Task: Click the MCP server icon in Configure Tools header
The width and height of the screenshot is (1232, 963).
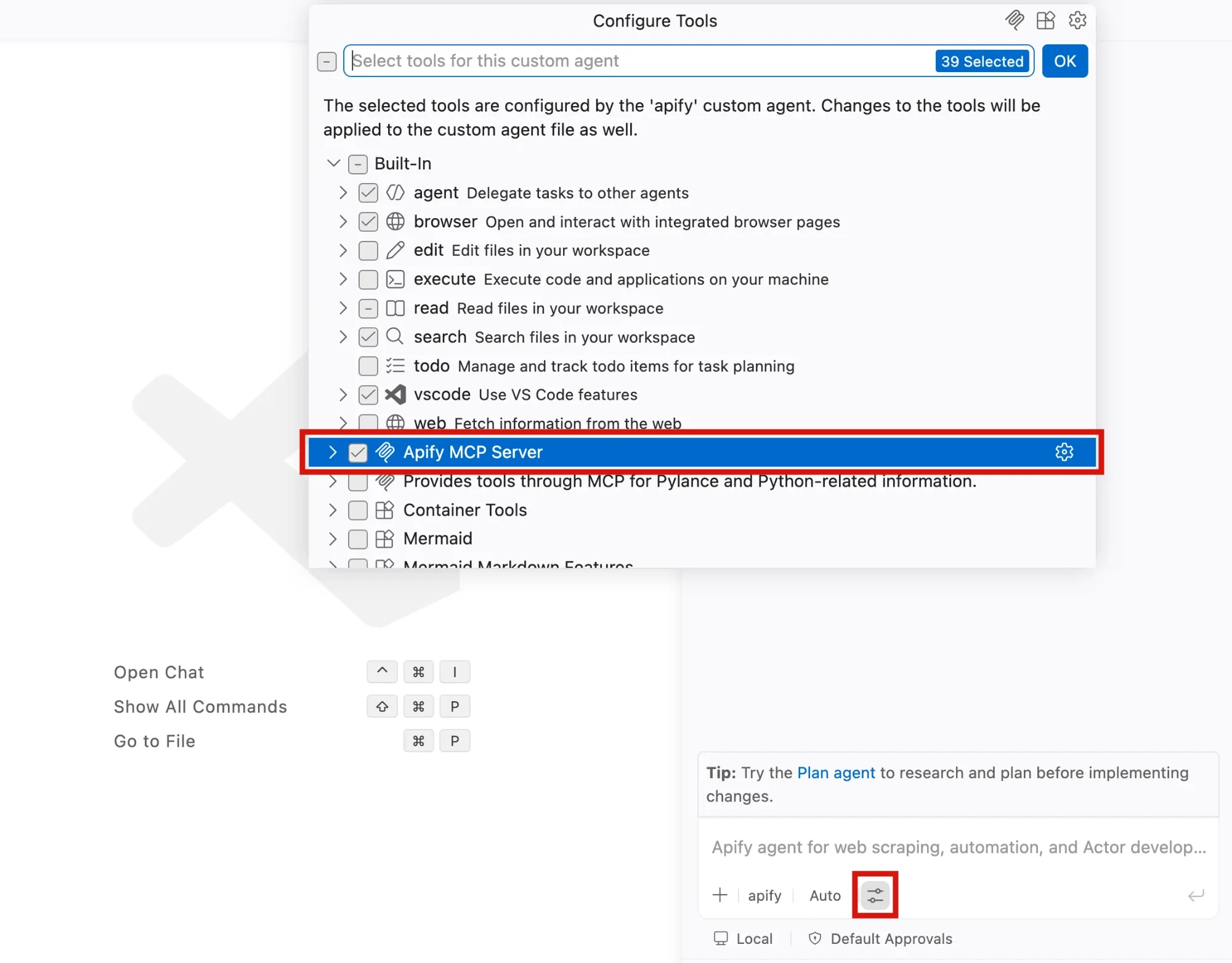Action: 1015,20
